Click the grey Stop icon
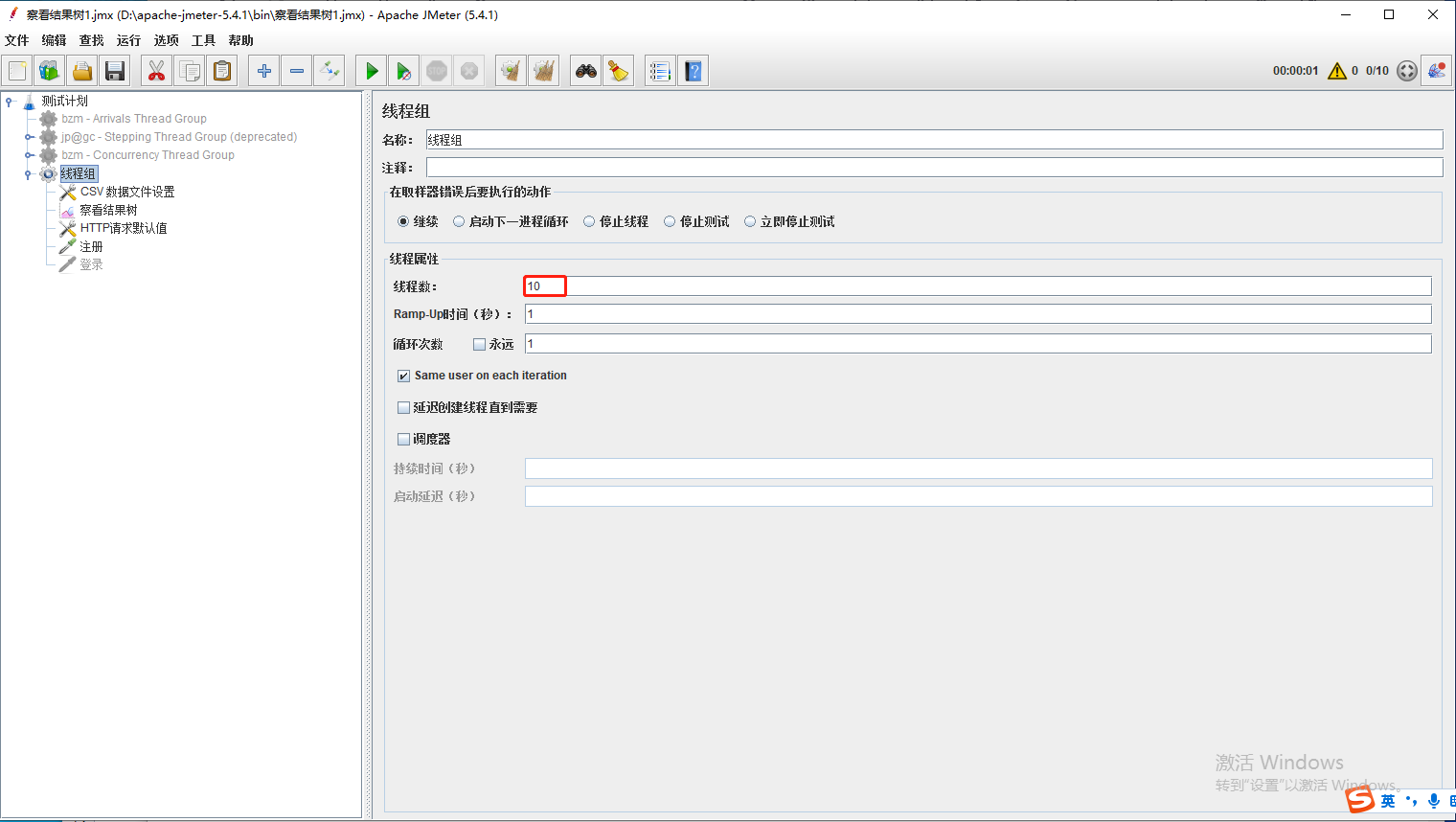The image size is (1456, 822). pyautogui.click(x=437, y=71)
